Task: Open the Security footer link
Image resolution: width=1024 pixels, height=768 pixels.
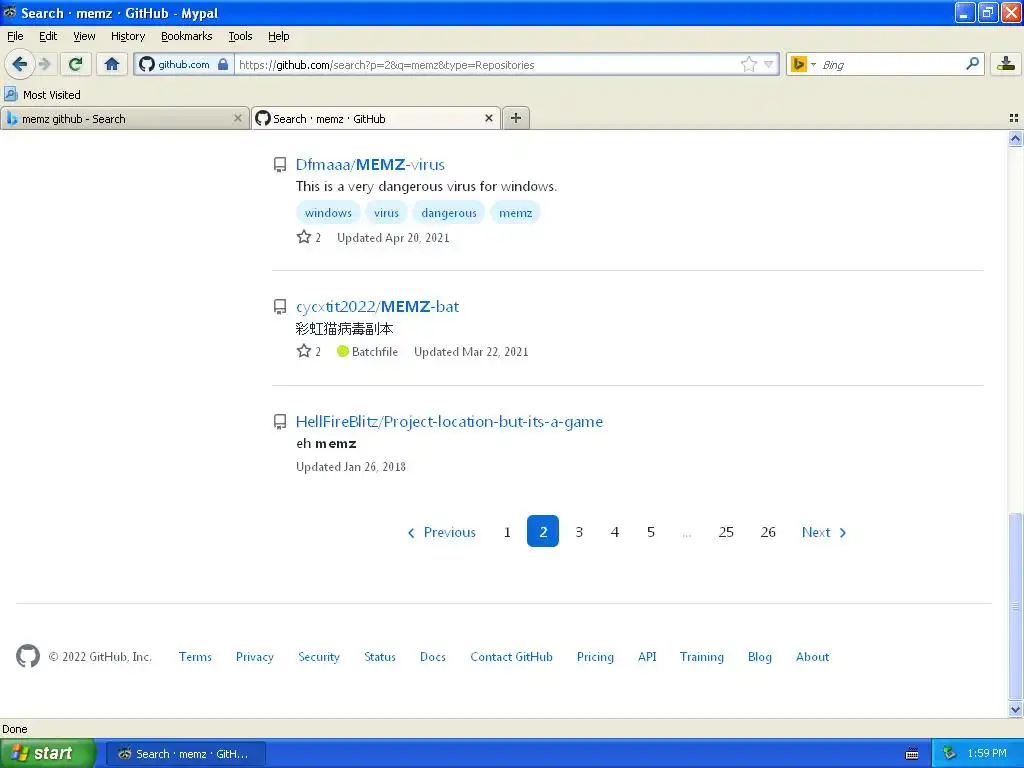Action: point(319,657)
